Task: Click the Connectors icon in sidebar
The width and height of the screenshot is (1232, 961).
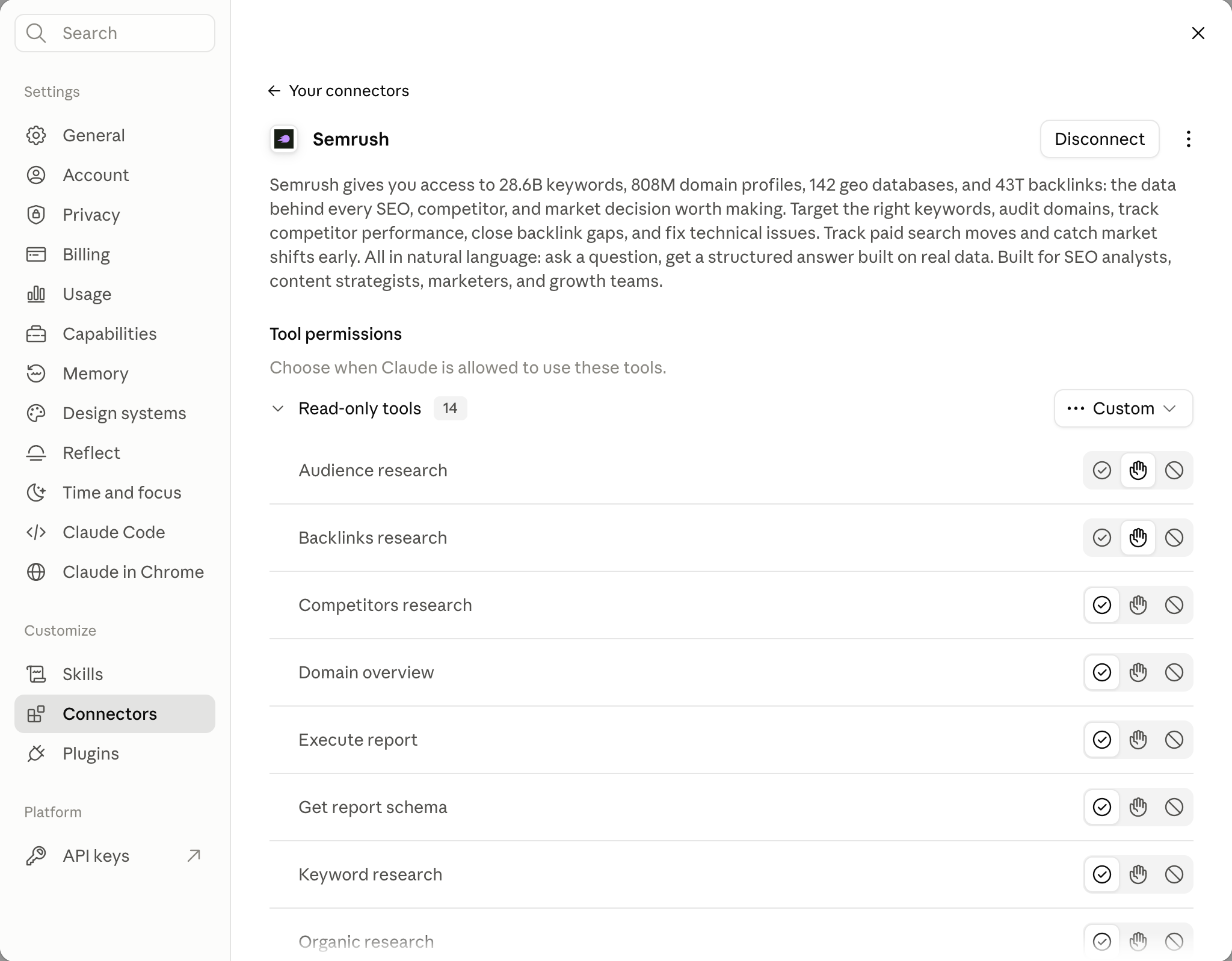Action: pyautogui.click(x=36, y=714)
